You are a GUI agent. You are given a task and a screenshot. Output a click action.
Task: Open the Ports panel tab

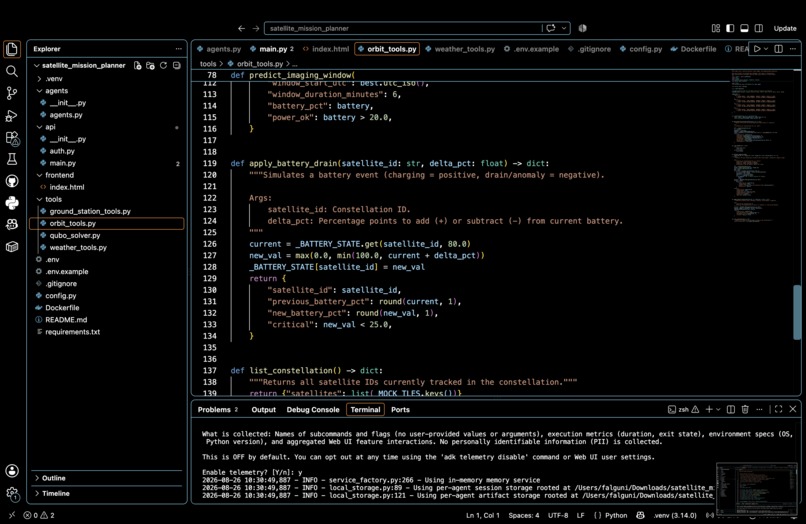400,409
